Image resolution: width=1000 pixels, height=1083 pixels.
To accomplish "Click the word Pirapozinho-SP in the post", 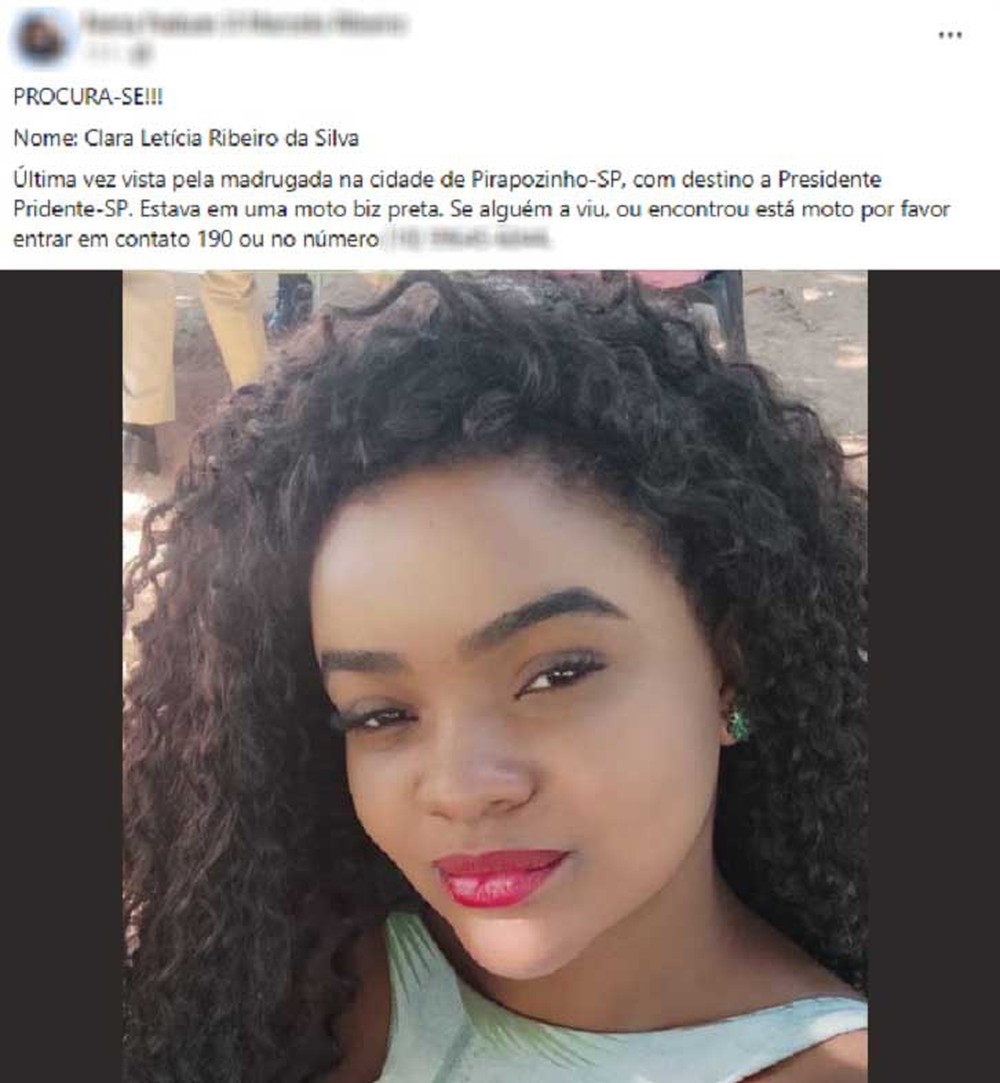I will pos(548,180).
